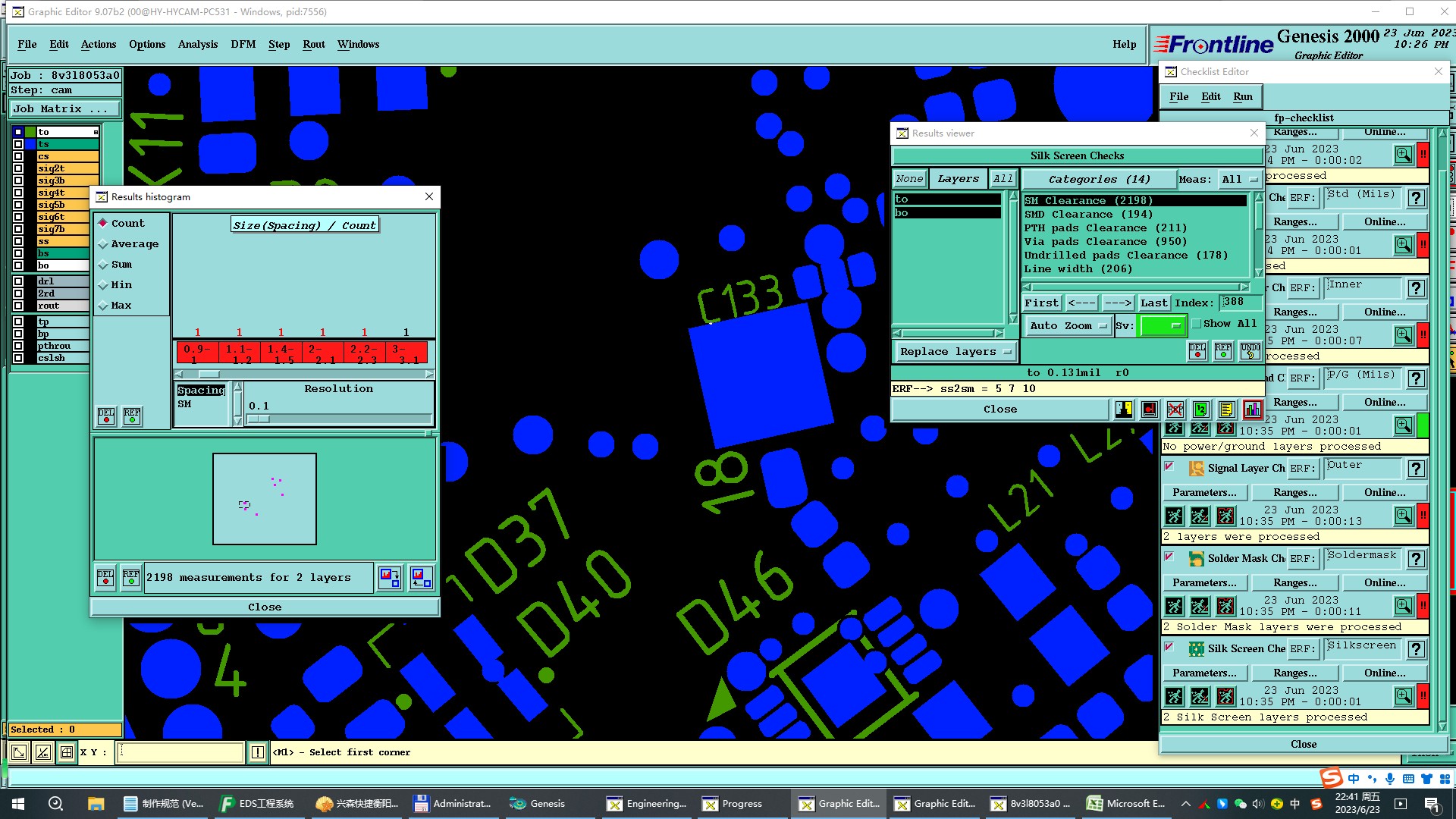Viewport: 1456px width, 819px height.
Task: Open the Meas All dropdown
Action: tap(1240, 180)
